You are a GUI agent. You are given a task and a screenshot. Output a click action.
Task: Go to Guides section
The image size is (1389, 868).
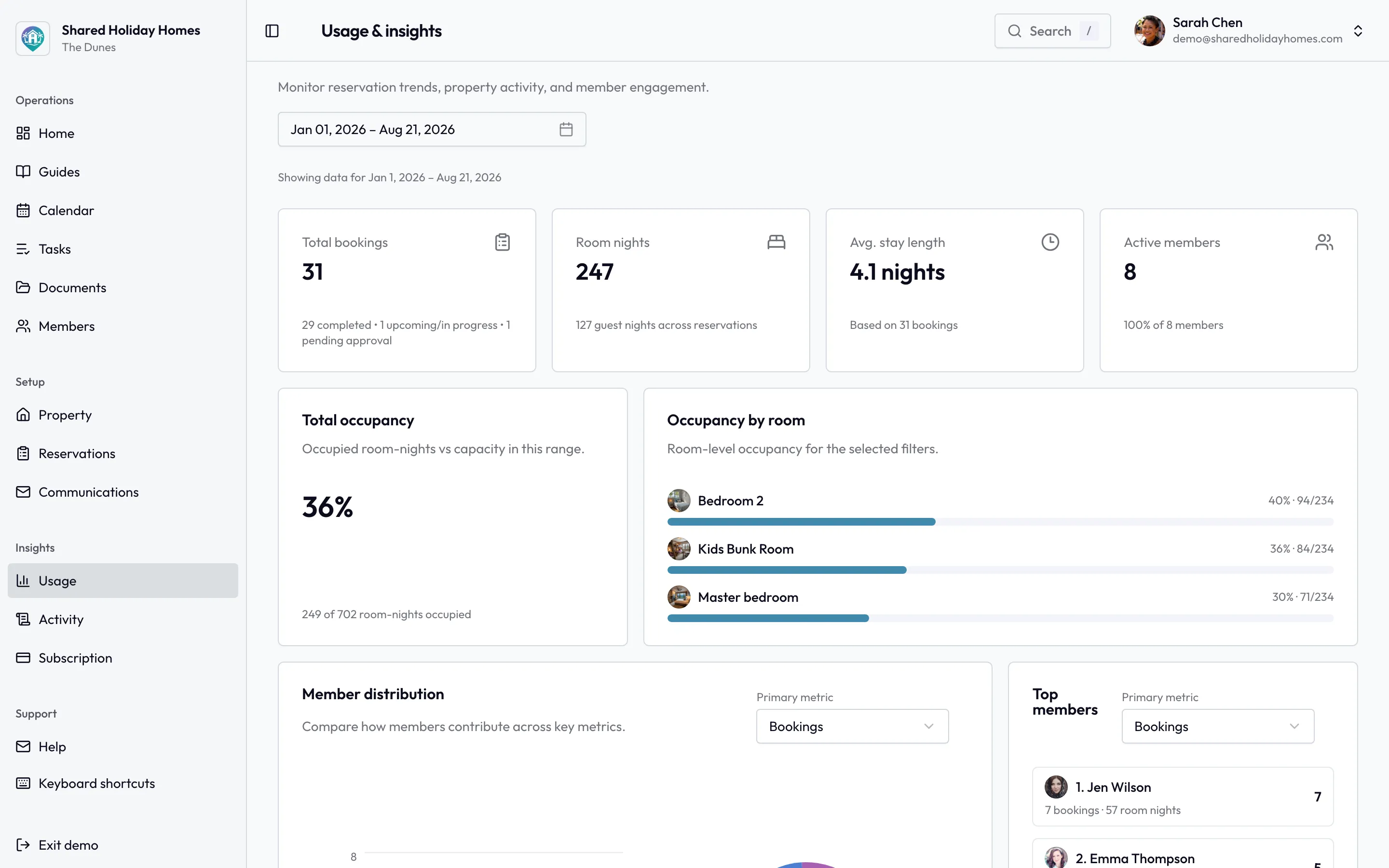coord(123,172)
